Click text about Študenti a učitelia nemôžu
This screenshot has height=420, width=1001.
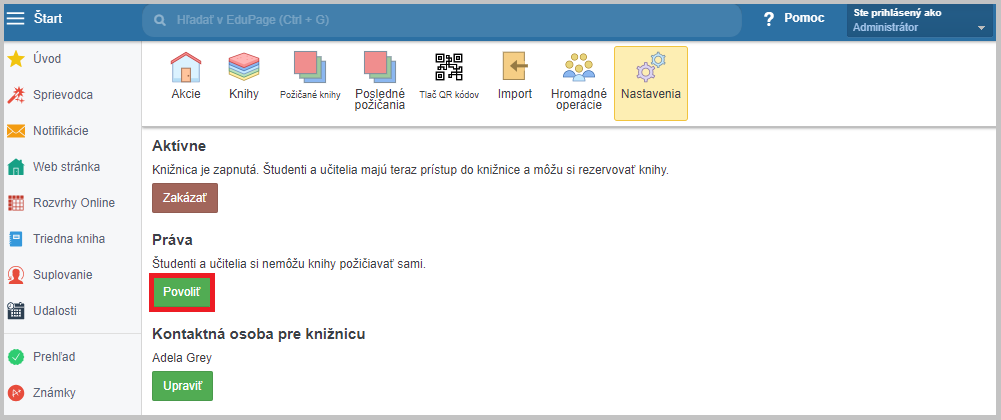pyautogui.click(x=289, y=264)
